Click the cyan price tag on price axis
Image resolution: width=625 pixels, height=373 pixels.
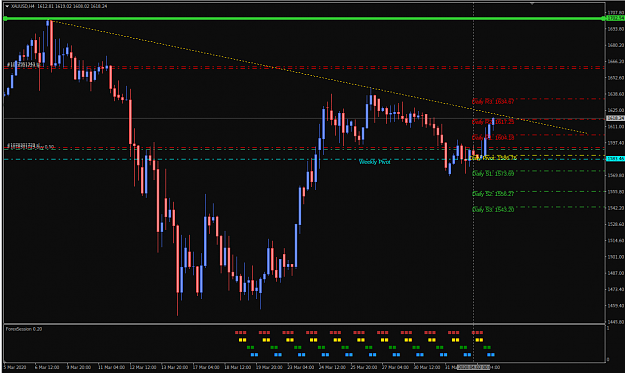click(x=615, y=159)
